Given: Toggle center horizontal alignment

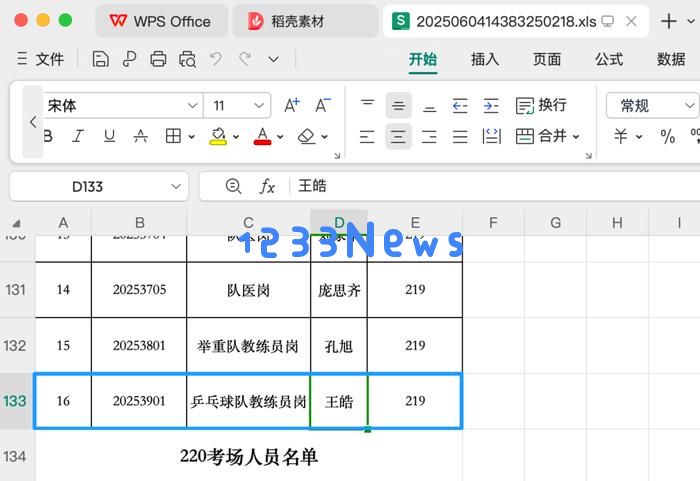Looking at the screenshot, I should coord(398,137).
